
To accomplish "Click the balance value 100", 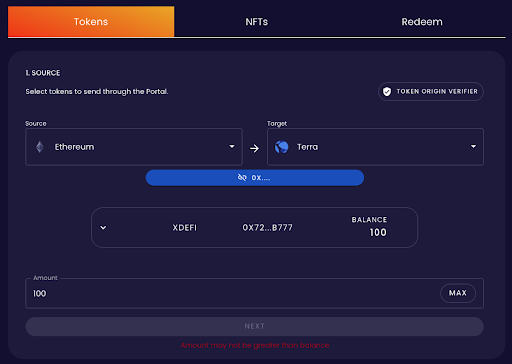I will [378, 232].
